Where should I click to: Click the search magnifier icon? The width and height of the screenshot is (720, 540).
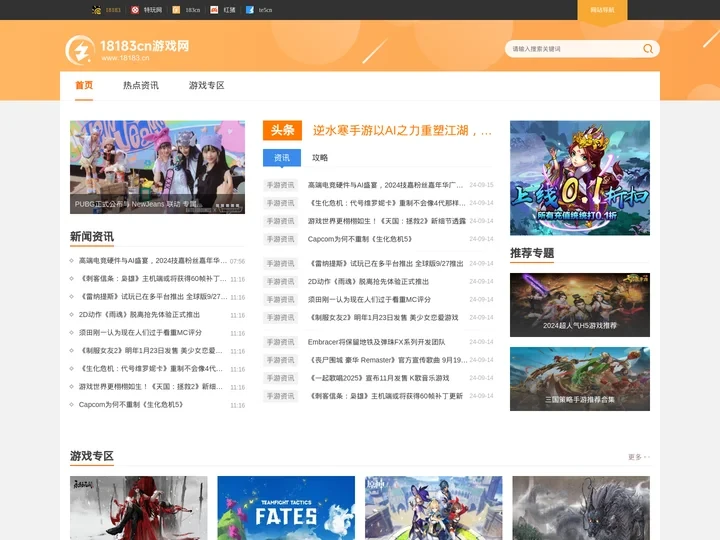click(x=648, y=49)
